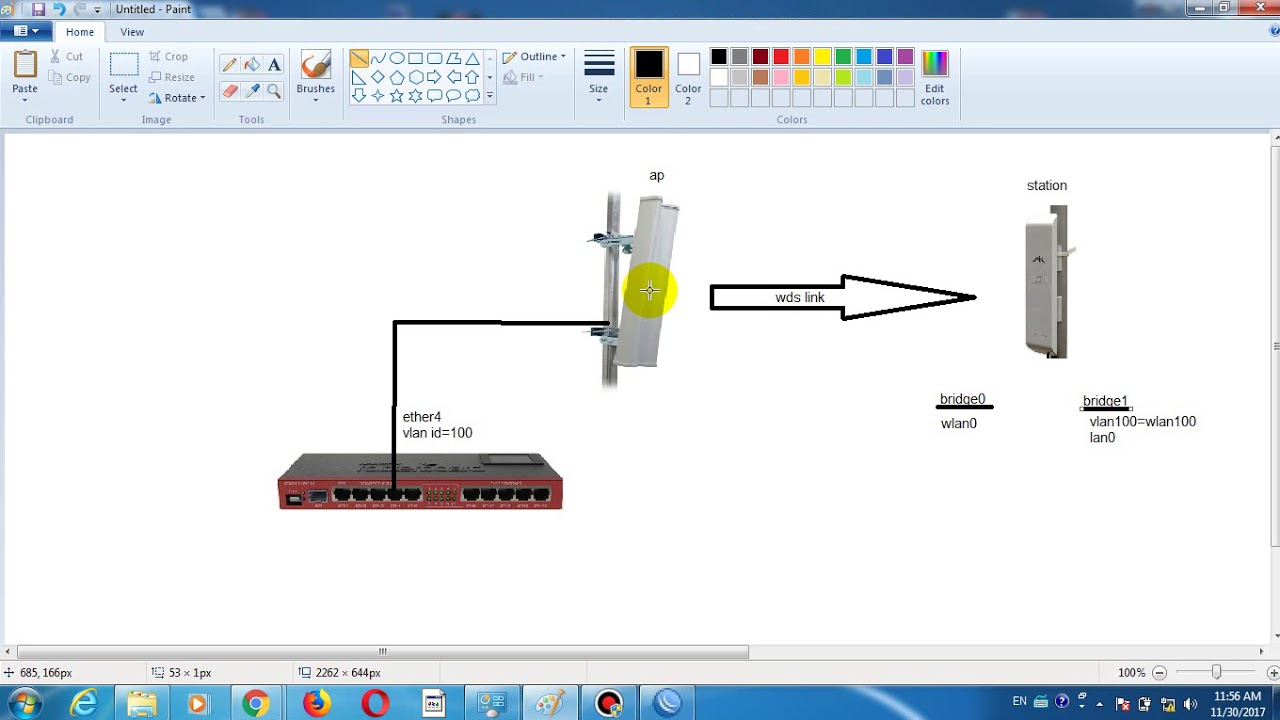Image resolution: width=1280 pixels, height=720 pixels.
Task: Pick the green color swatch
Action: click(843, 57)
